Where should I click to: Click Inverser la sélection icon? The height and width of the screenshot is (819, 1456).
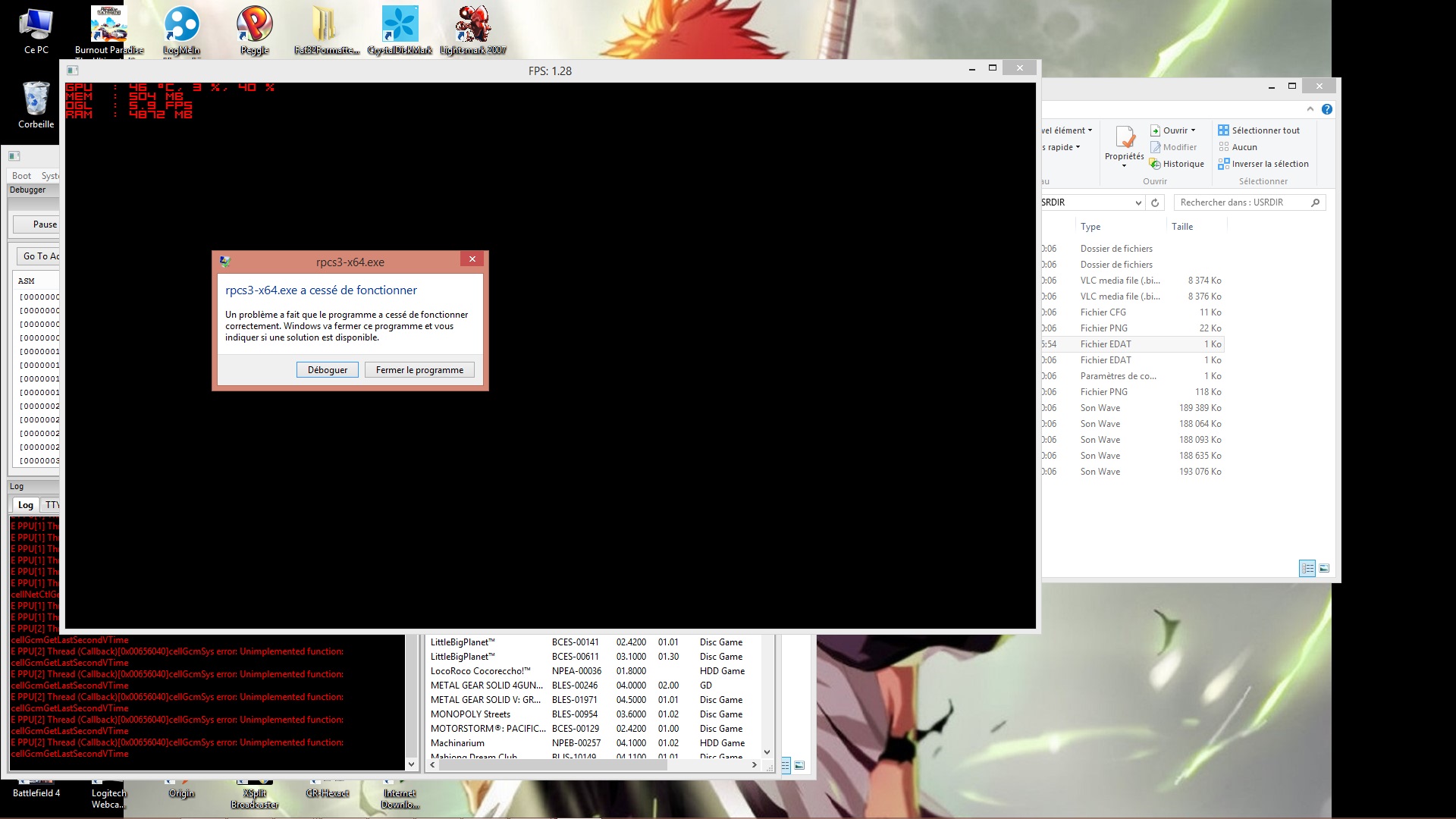(1223, 164)
